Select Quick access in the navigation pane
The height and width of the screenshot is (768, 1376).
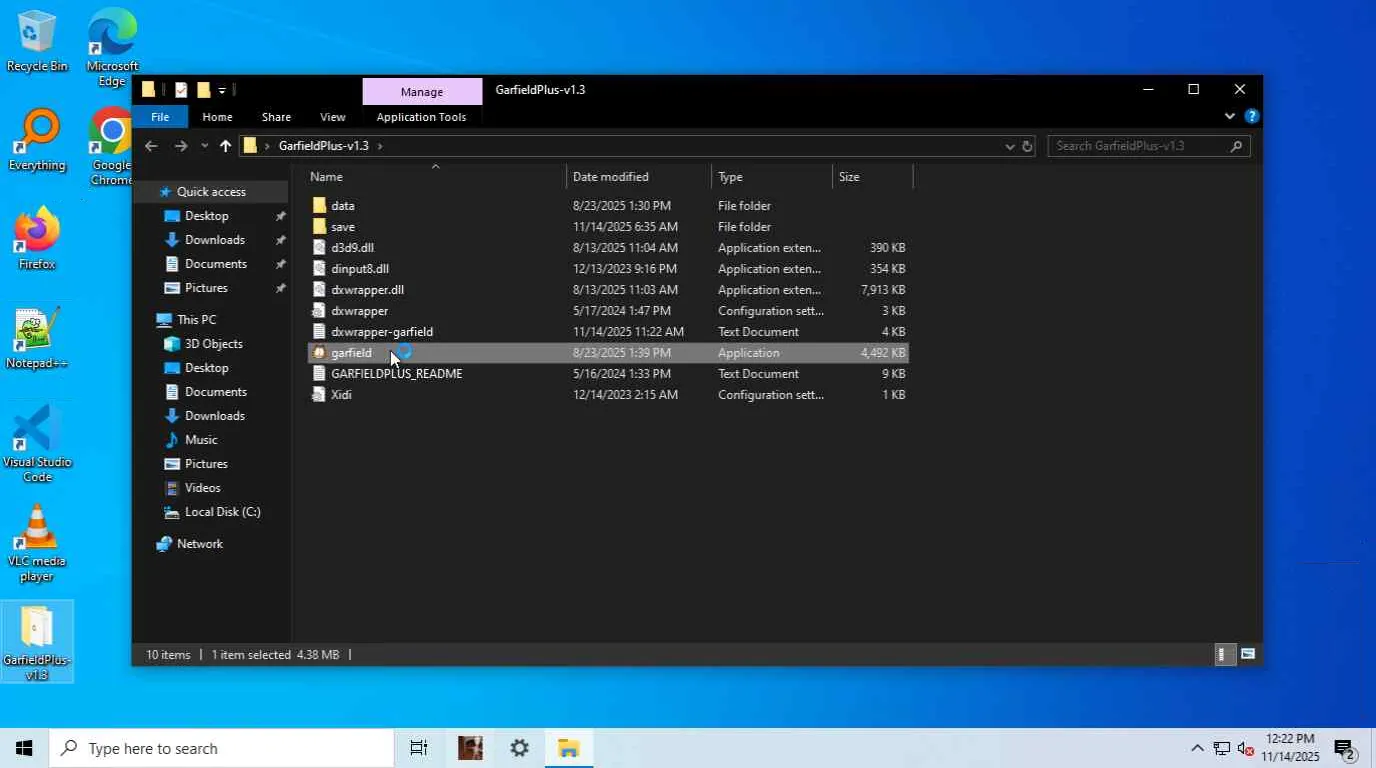point(211,192)
